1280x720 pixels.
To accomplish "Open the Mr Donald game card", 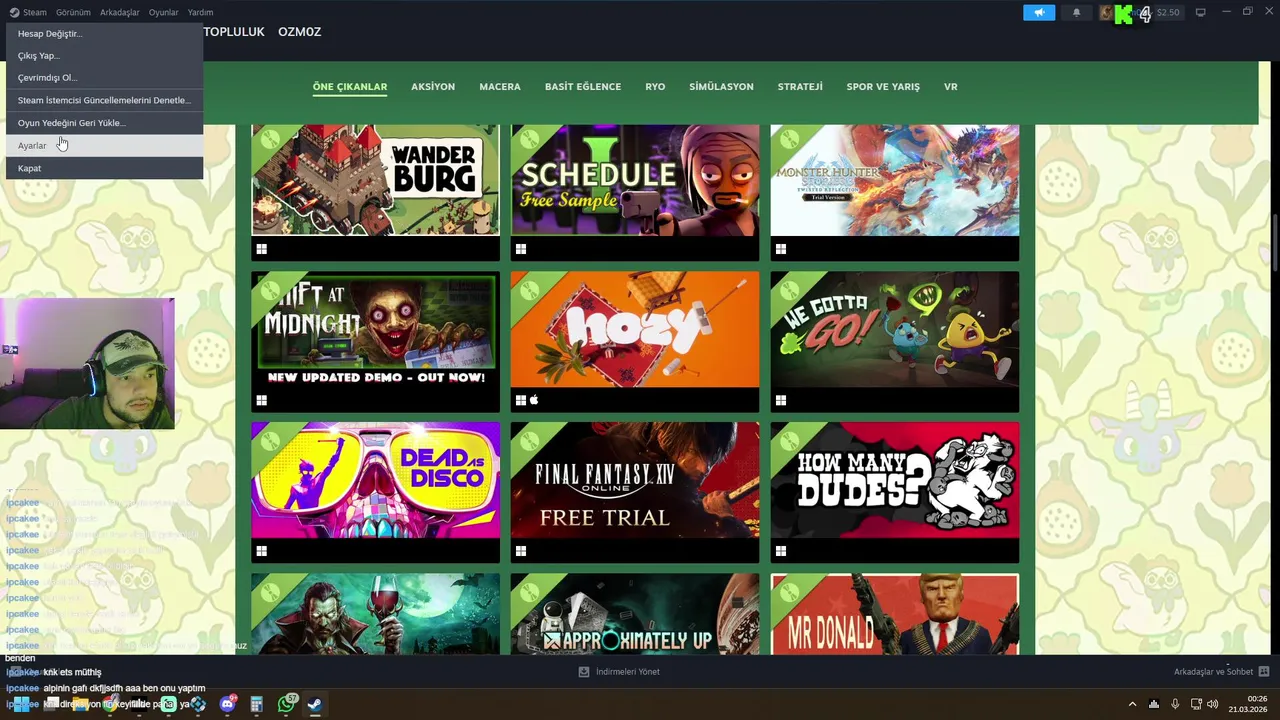I will coord(895,614).
